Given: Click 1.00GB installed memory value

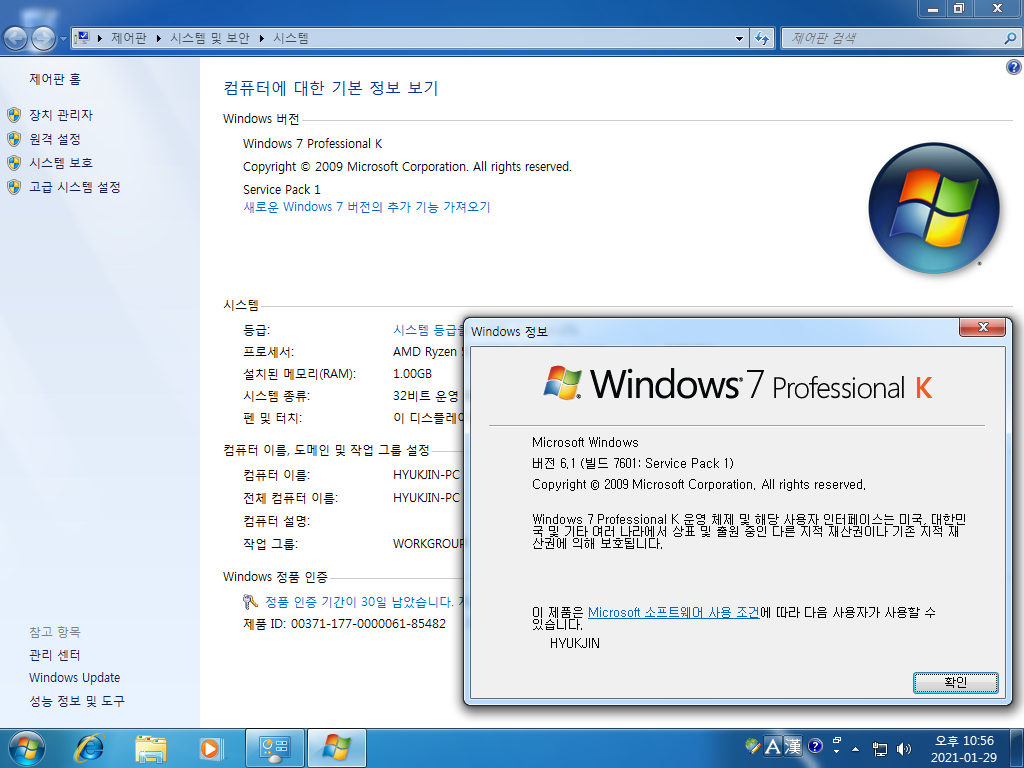Looking at the screenshot, I should pos(412,374).
